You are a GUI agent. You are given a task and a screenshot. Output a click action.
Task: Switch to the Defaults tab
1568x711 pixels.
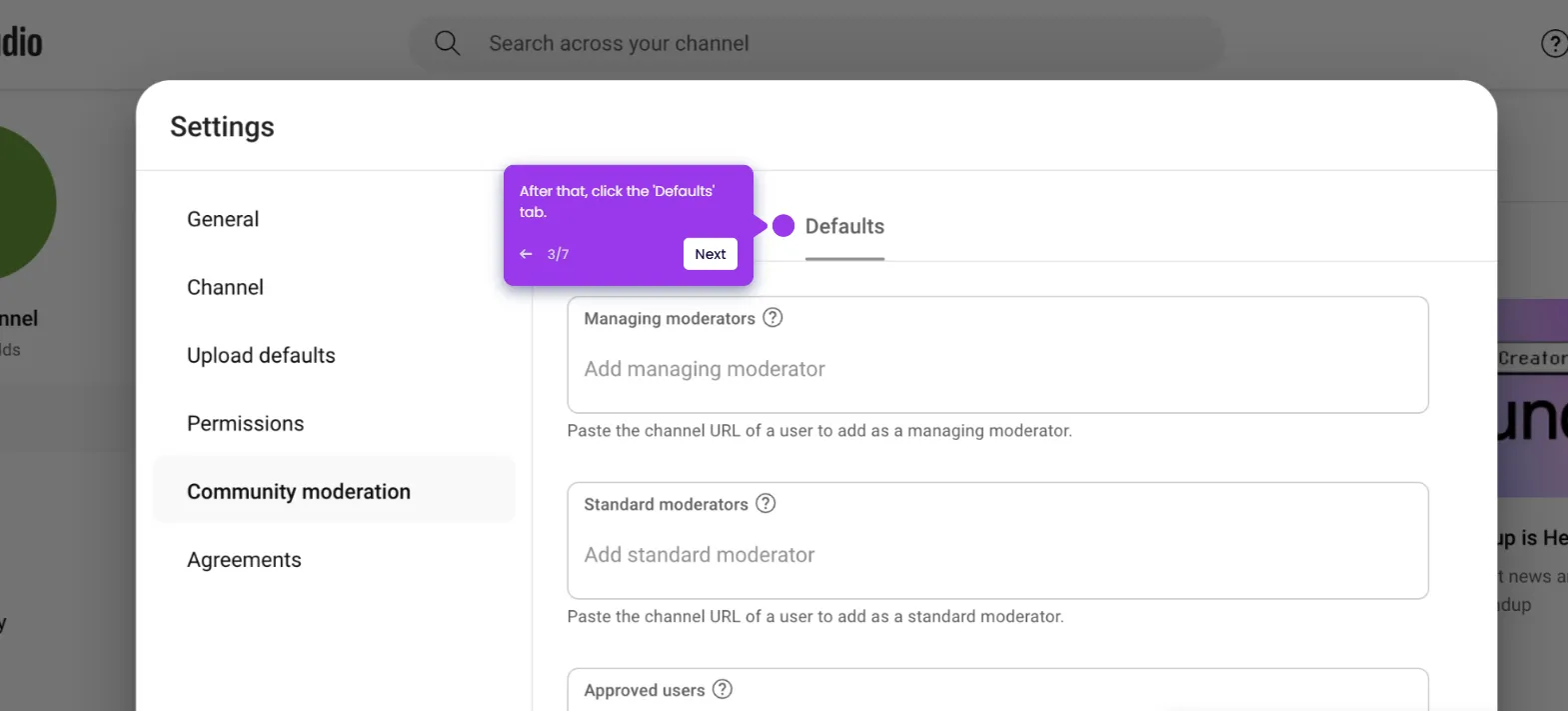(x=844, y=227)
